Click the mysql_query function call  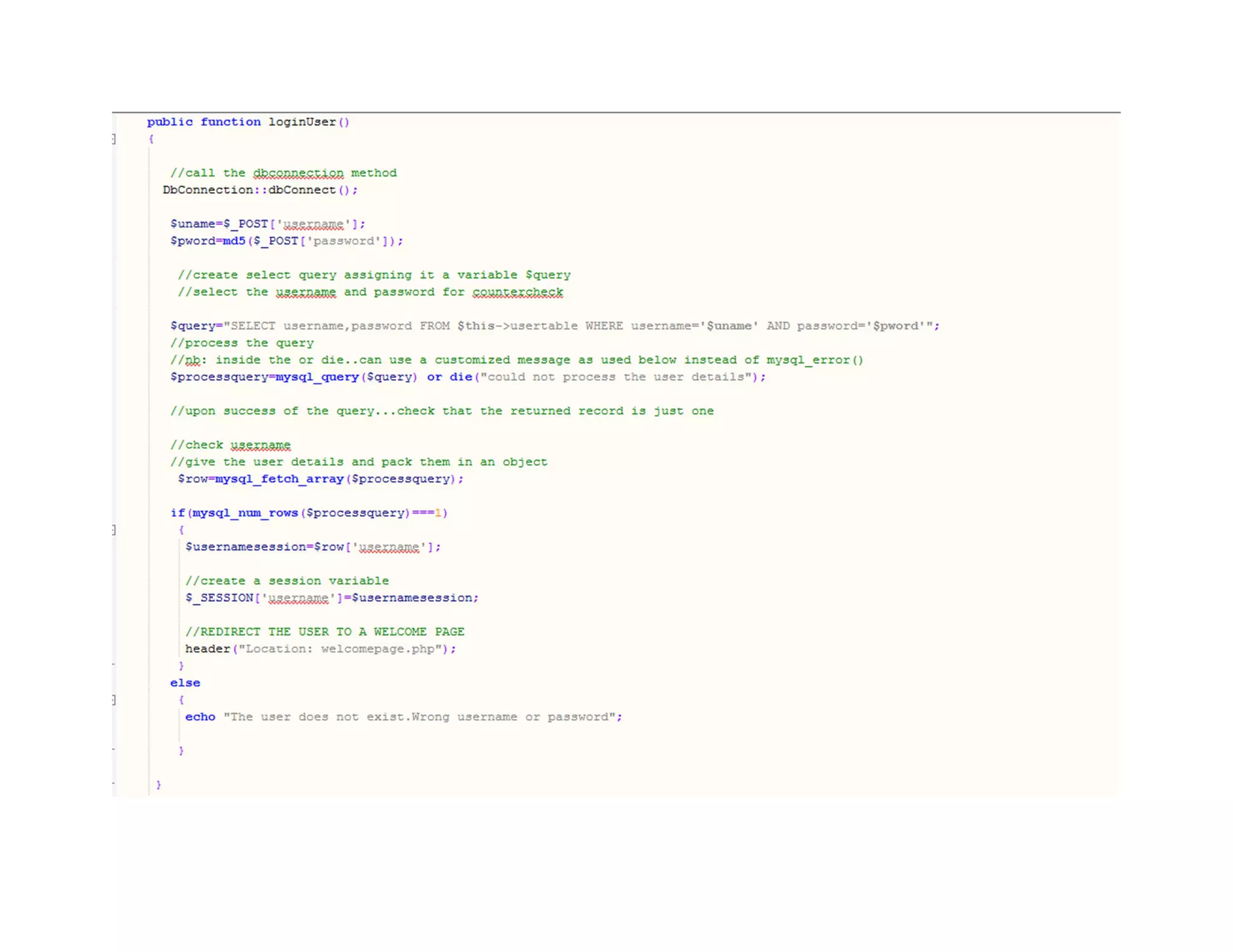(x=317, y=377)
